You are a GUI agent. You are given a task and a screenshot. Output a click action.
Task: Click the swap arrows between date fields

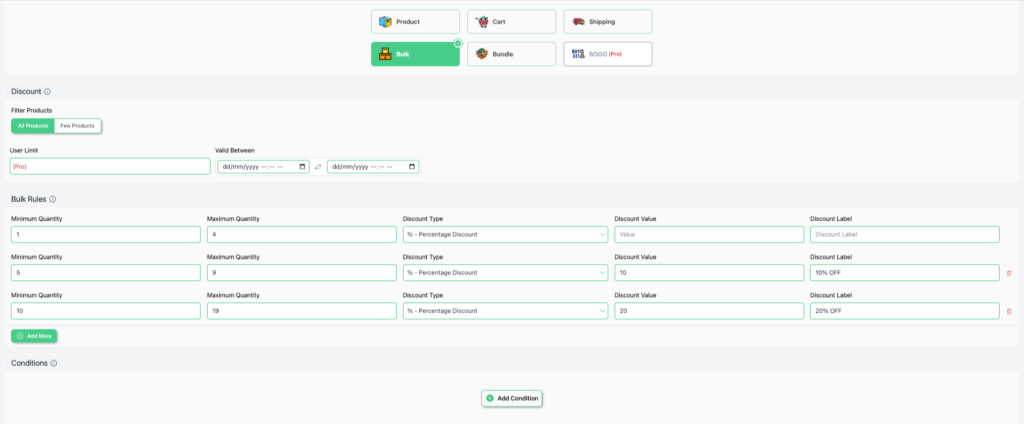pos(318,167)
